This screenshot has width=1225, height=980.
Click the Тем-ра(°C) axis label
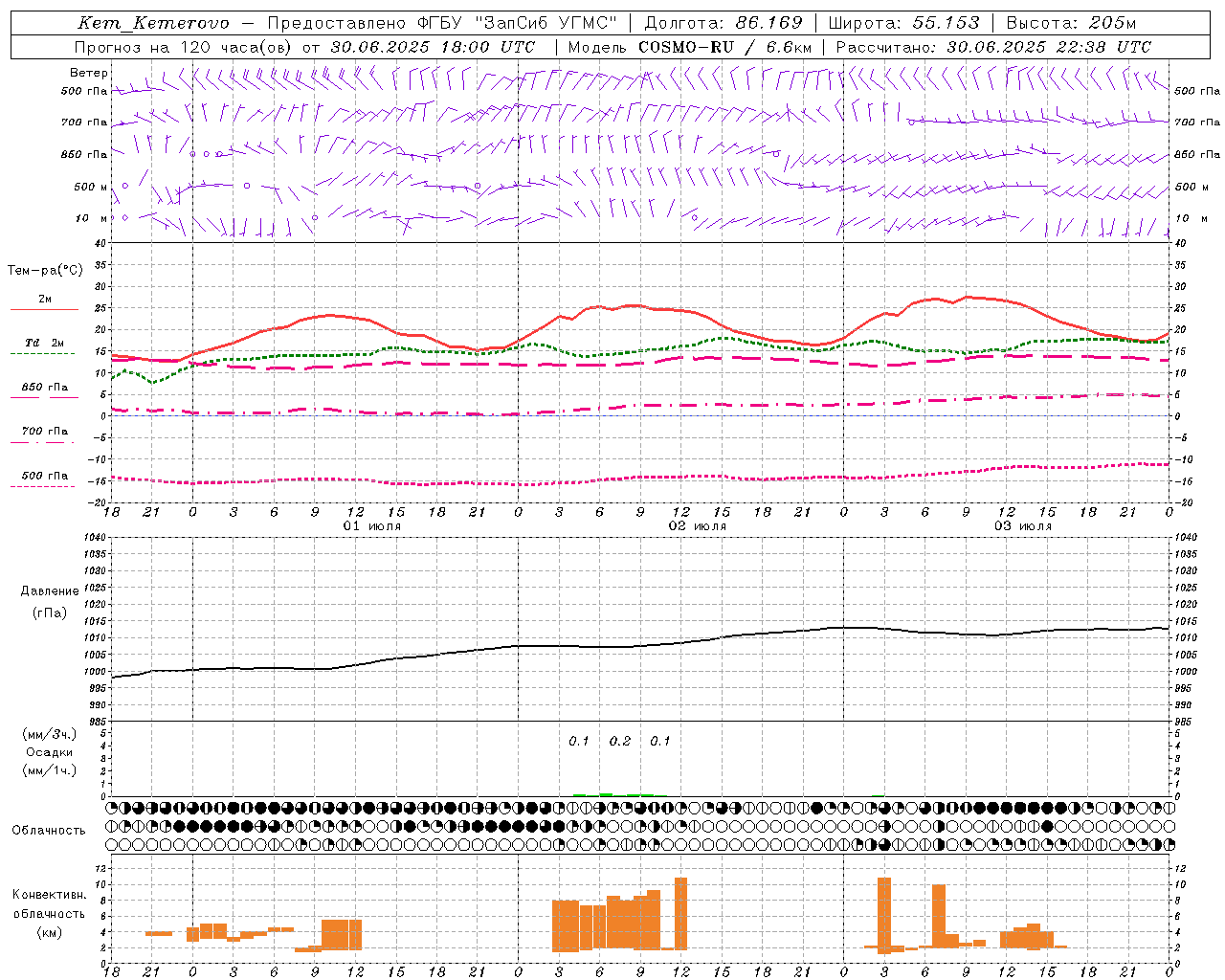pyautogui.click(x=45, y=271)
